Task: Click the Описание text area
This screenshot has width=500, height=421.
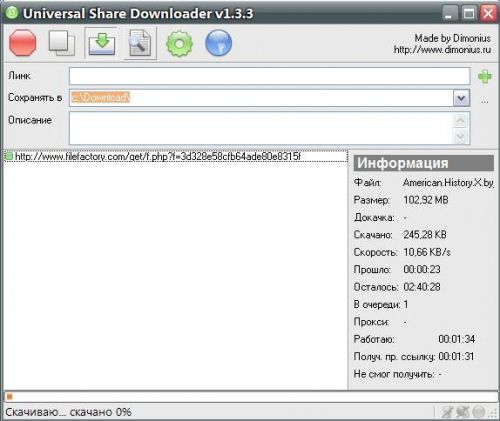Action: (261, 128)
